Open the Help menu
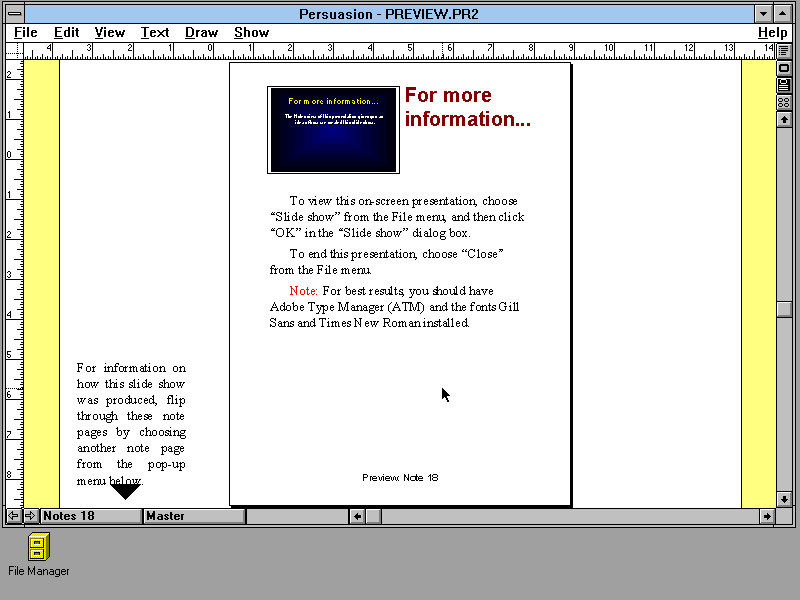Image resolution: width=800 pixels, height=600 pixels. [x=773, y=32]
